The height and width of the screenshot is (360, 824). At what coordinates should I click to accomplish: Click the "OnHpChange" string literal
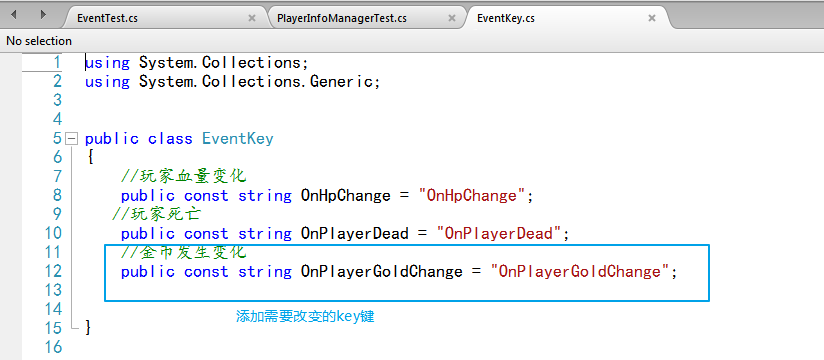[472, 196]
